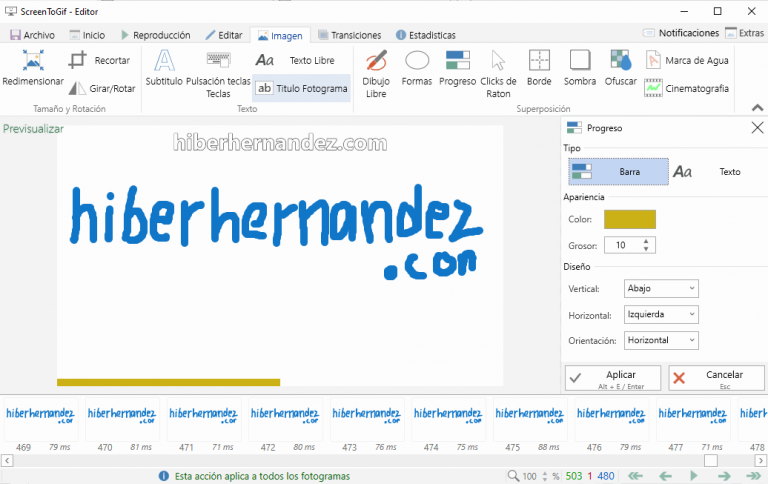Select frame 473 thumbnail in timeline

pyautogui.click(x=366, y=422)
